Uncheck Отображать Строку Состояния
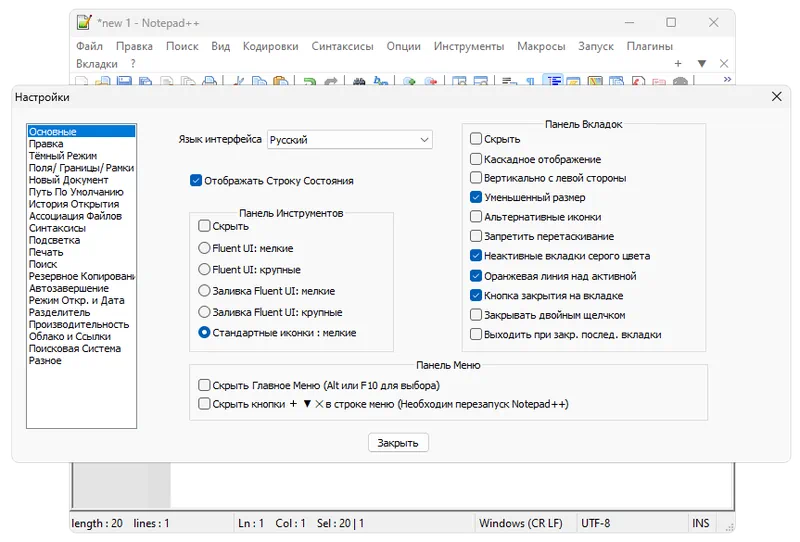The image size is (800, 542). pos(196,180)
